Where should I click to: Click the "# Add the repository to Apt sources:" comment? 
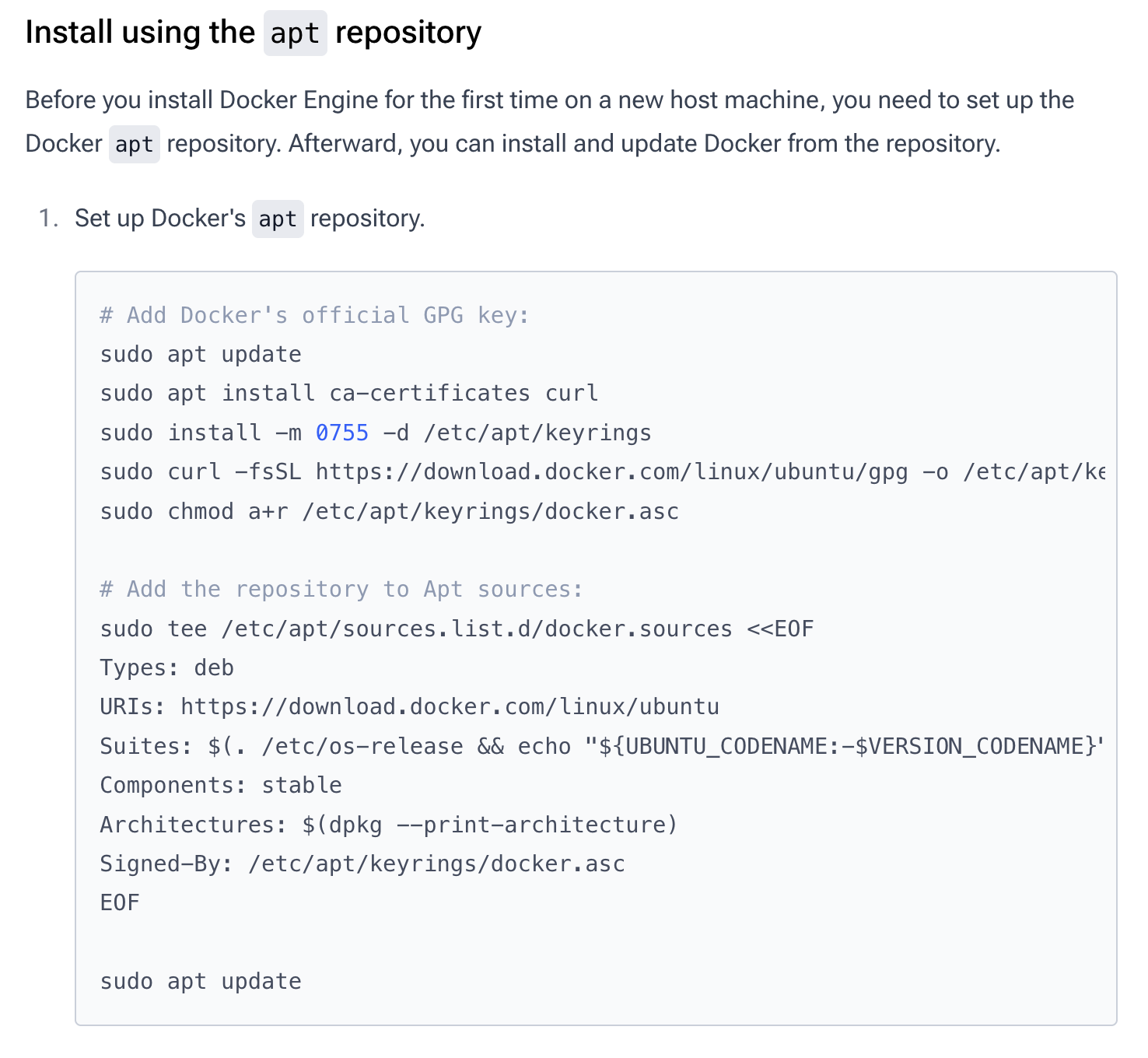pos(341,589)
